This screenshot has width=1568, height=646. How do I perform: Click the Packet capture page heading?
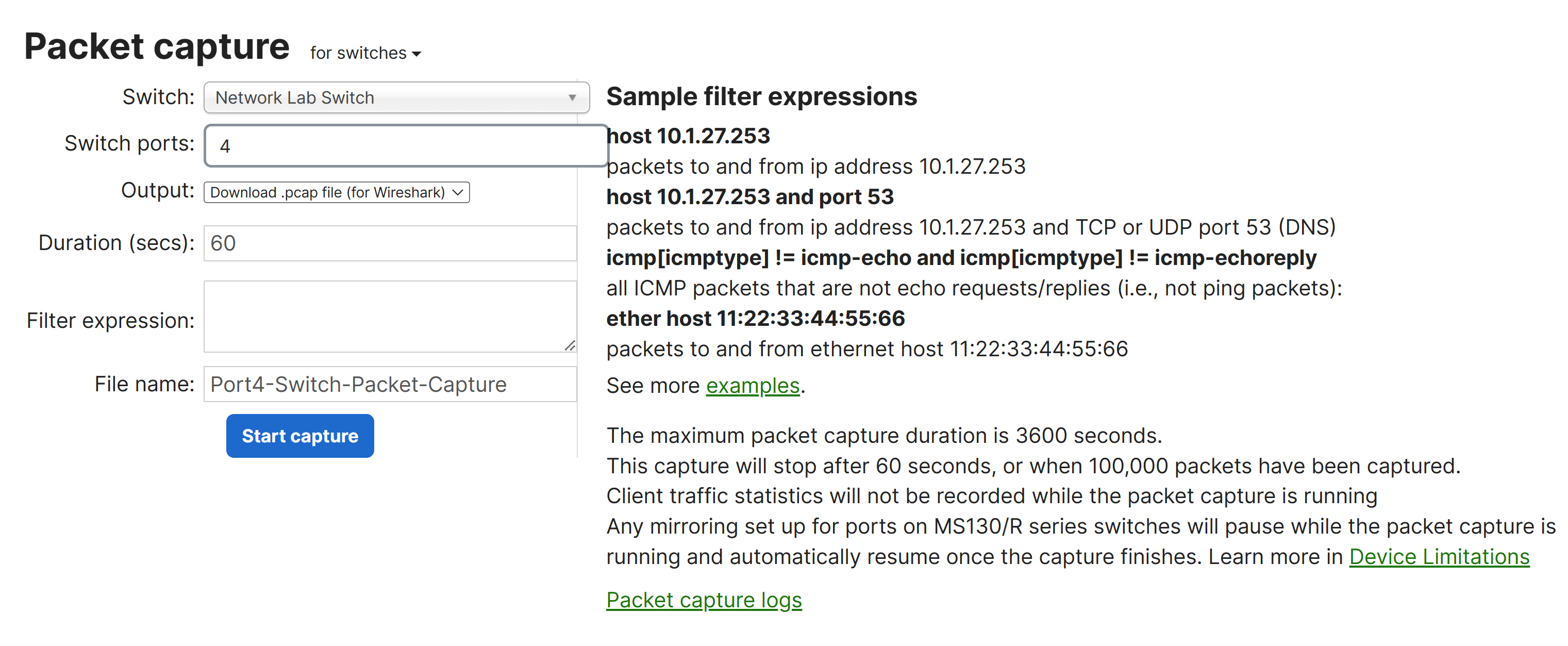click(x=157, y=46)
